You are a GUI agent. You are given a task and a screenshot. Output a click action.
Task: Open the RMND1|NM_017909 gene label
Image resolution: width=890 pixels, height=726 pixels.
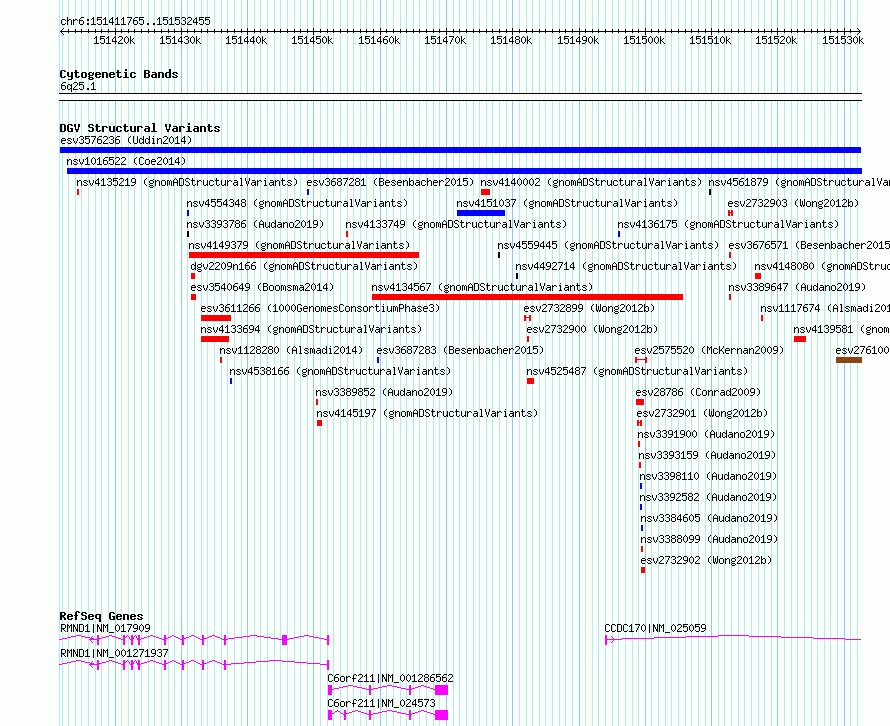(x=106, y=628)
